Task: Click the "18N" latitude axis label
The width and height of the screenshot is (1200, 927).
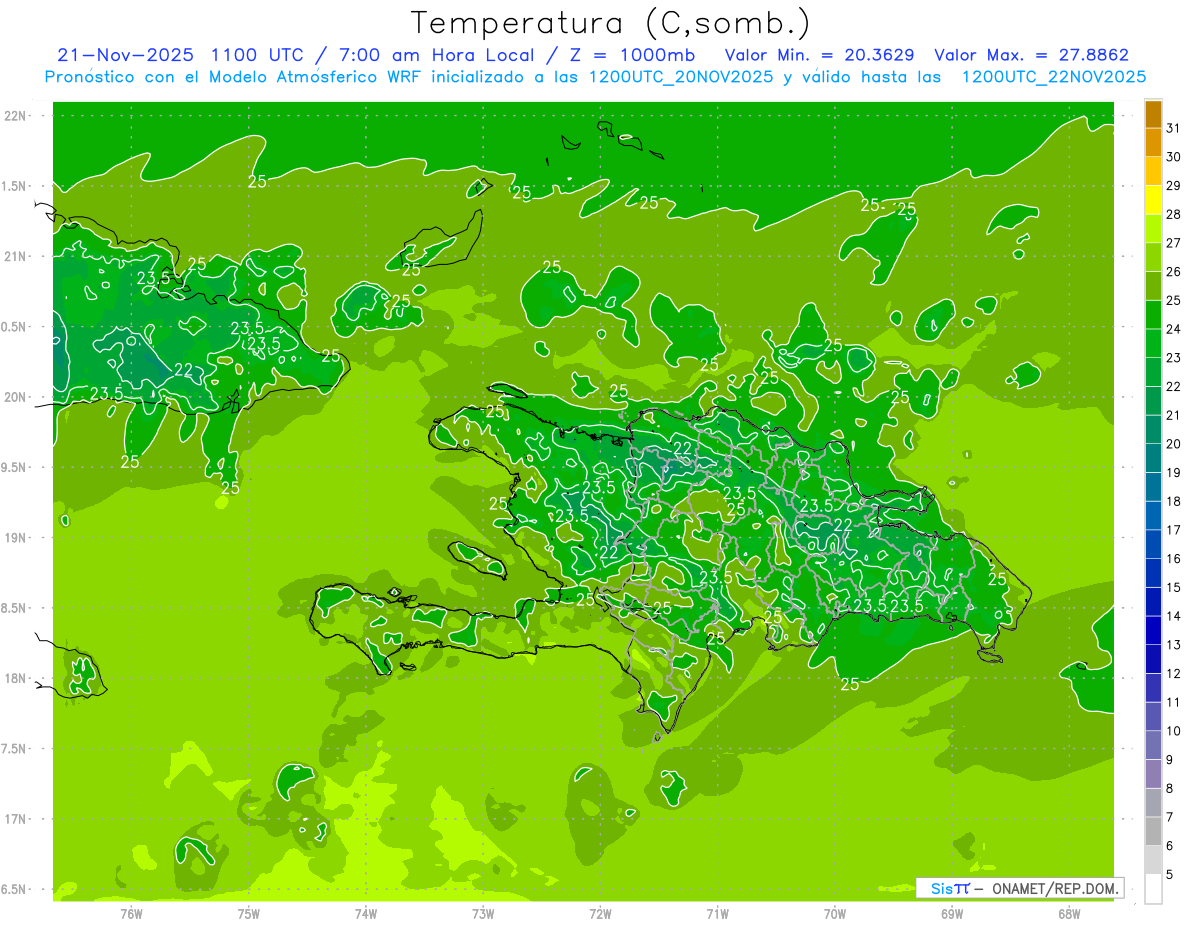Action: coord(17,678)
